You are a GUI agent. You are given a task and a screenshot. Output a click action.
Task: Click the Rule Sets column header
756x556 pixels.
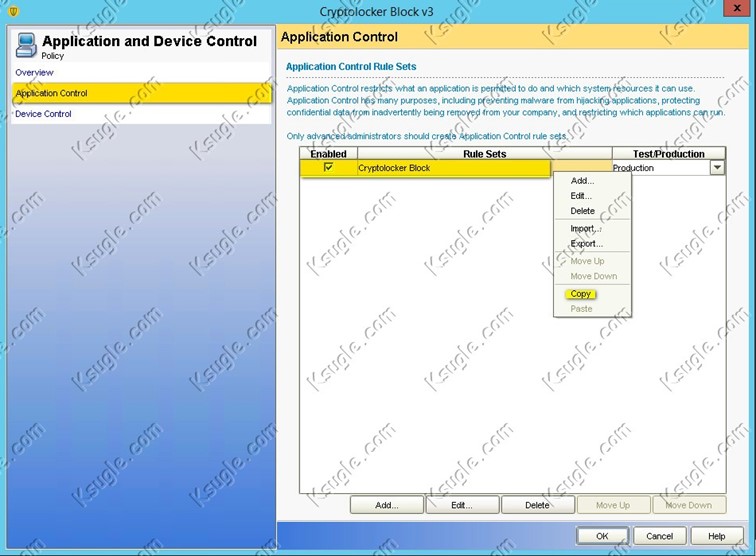point(485,154)
